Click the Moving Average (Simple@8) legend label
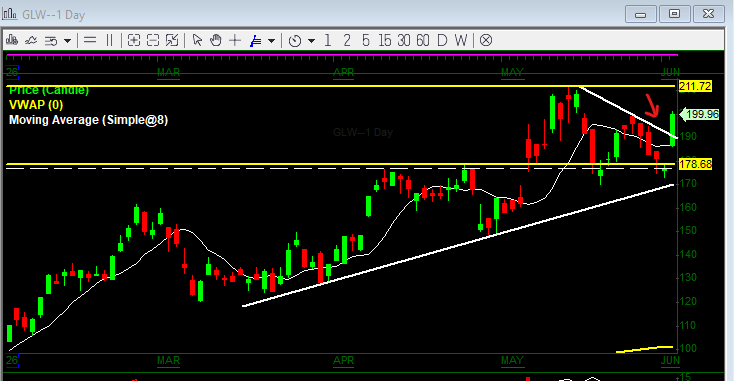Screen dimensions: 734x381 pyautogui.click(x=88, y=120)
